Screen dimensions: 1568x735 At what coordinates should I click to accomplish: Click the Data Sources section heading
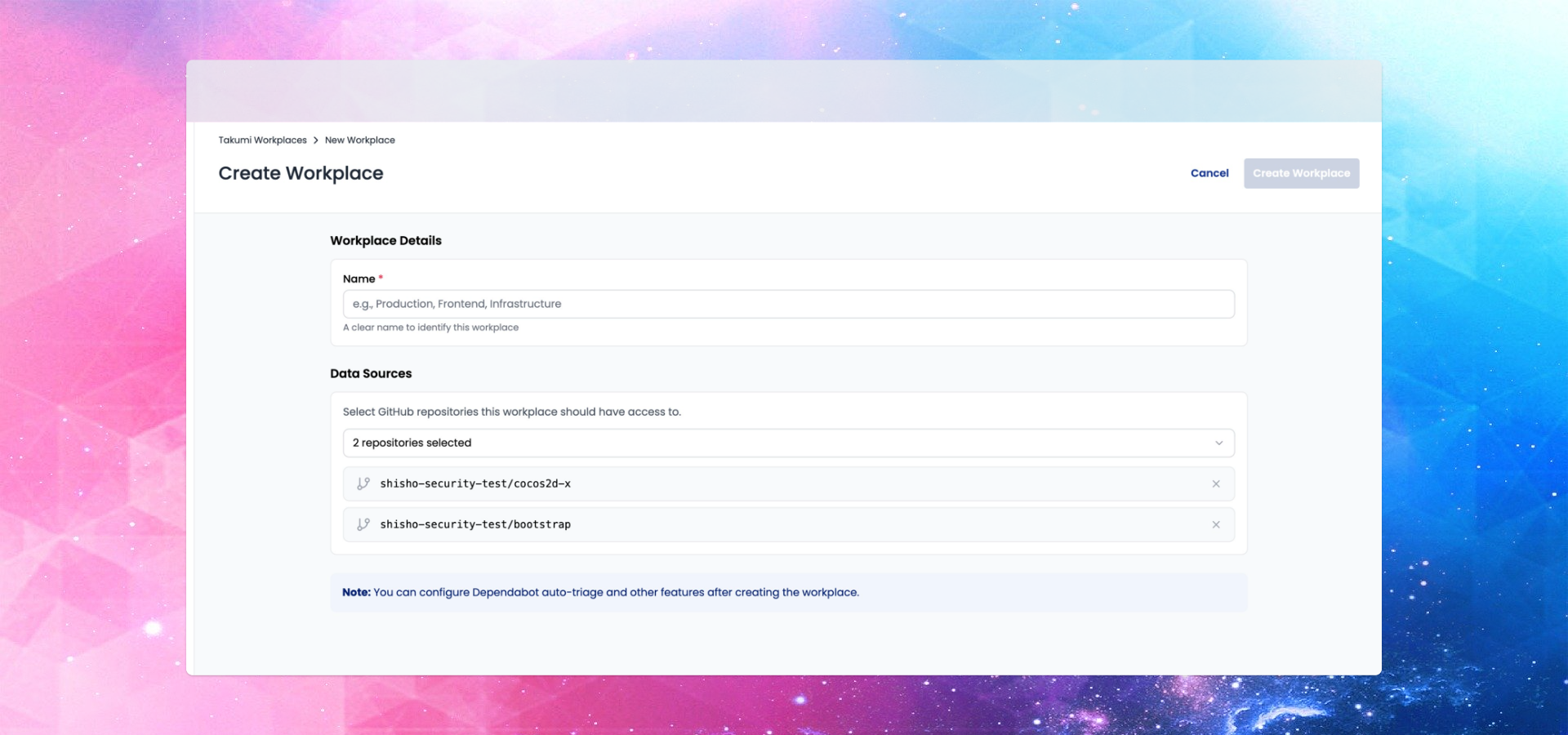[371, 373]
